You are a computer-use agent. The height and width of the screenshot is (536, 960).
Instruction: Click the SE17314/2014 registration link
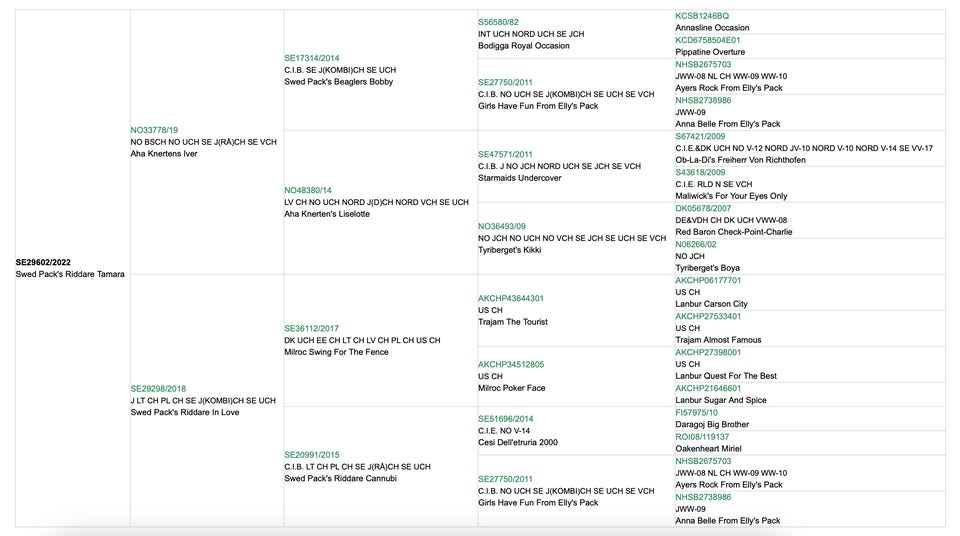pyautogui.click(x=312, y=58)
